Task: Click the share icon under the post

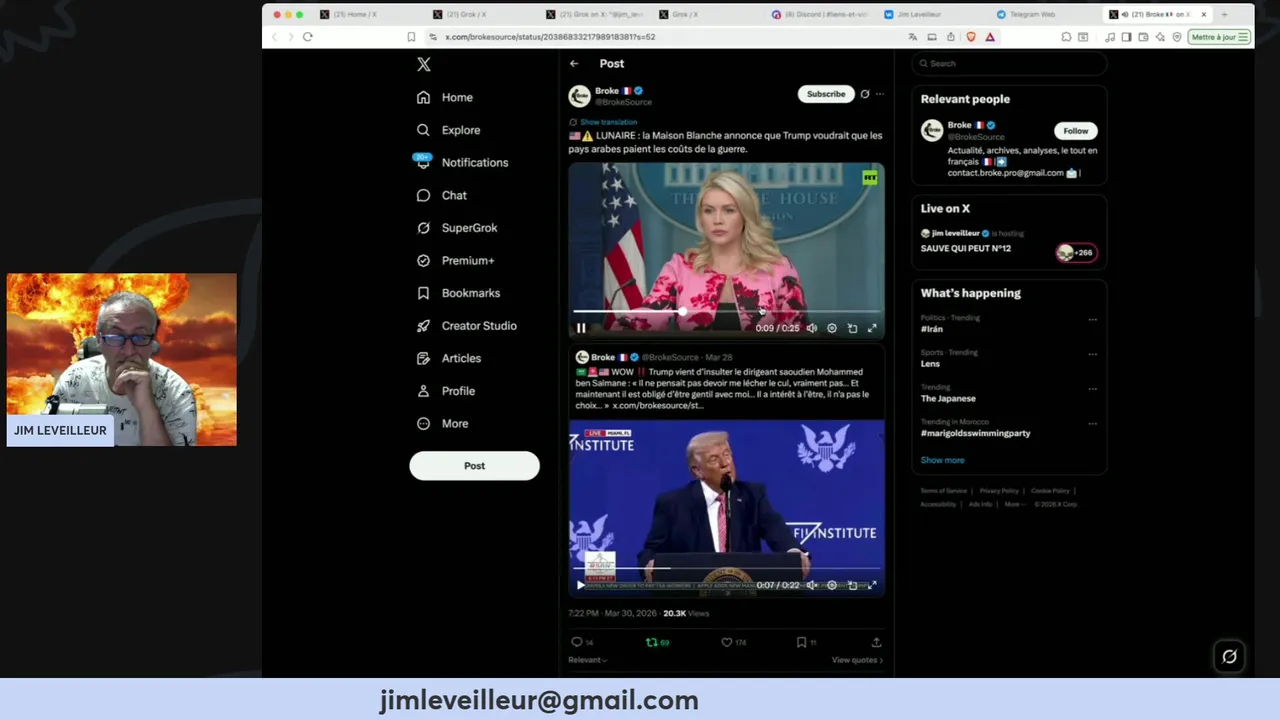Action: pyautogui.click(x=876, y=642)
